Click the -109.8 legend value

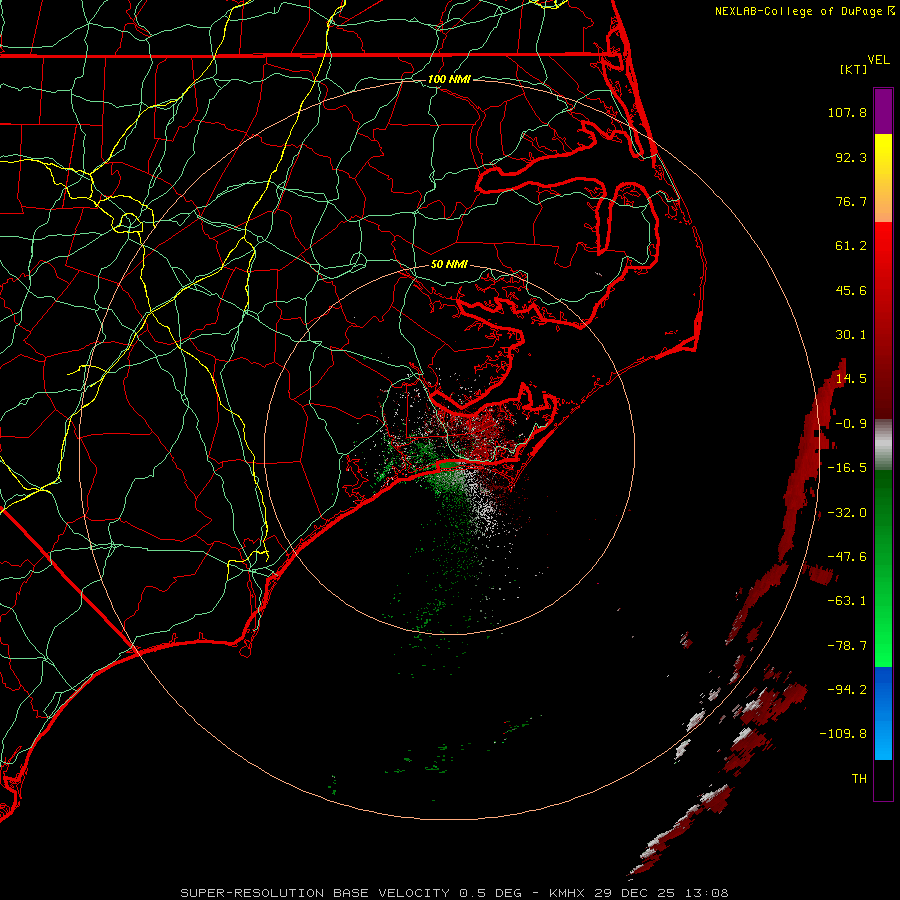843,734
